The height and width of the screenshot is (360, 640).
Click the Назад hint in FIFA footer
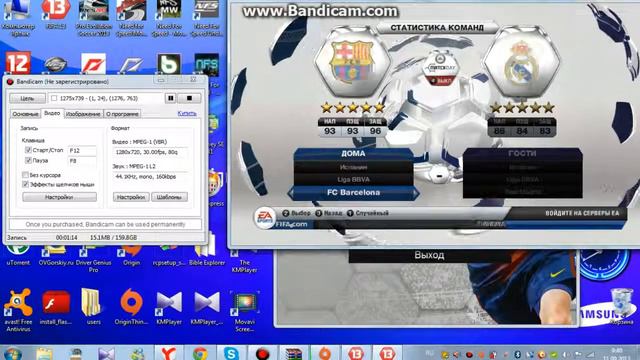coord(329,213)
